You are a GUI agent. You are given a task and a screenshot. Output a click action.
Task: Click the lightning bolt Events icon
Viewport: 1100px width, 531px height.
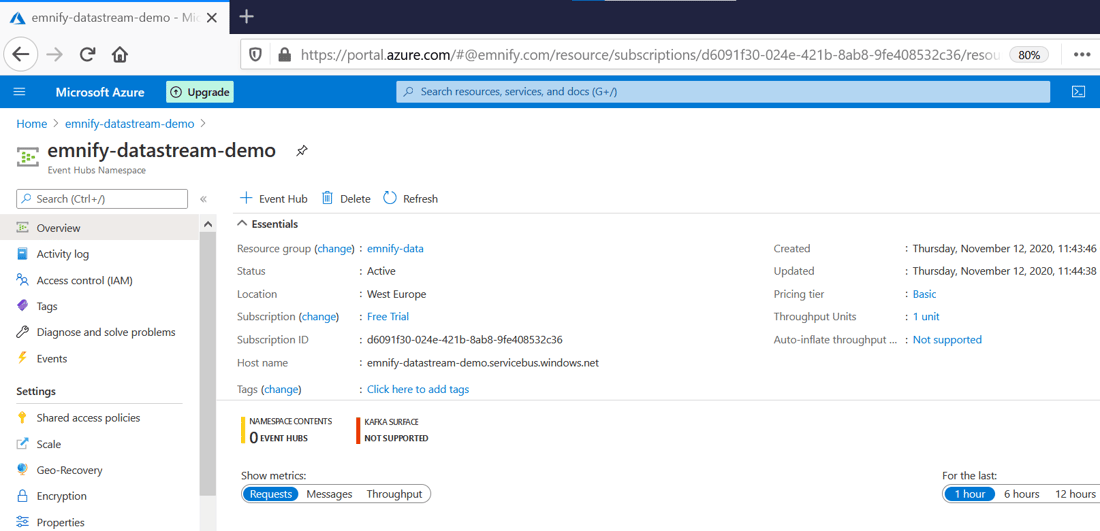[x=22, y=358]
